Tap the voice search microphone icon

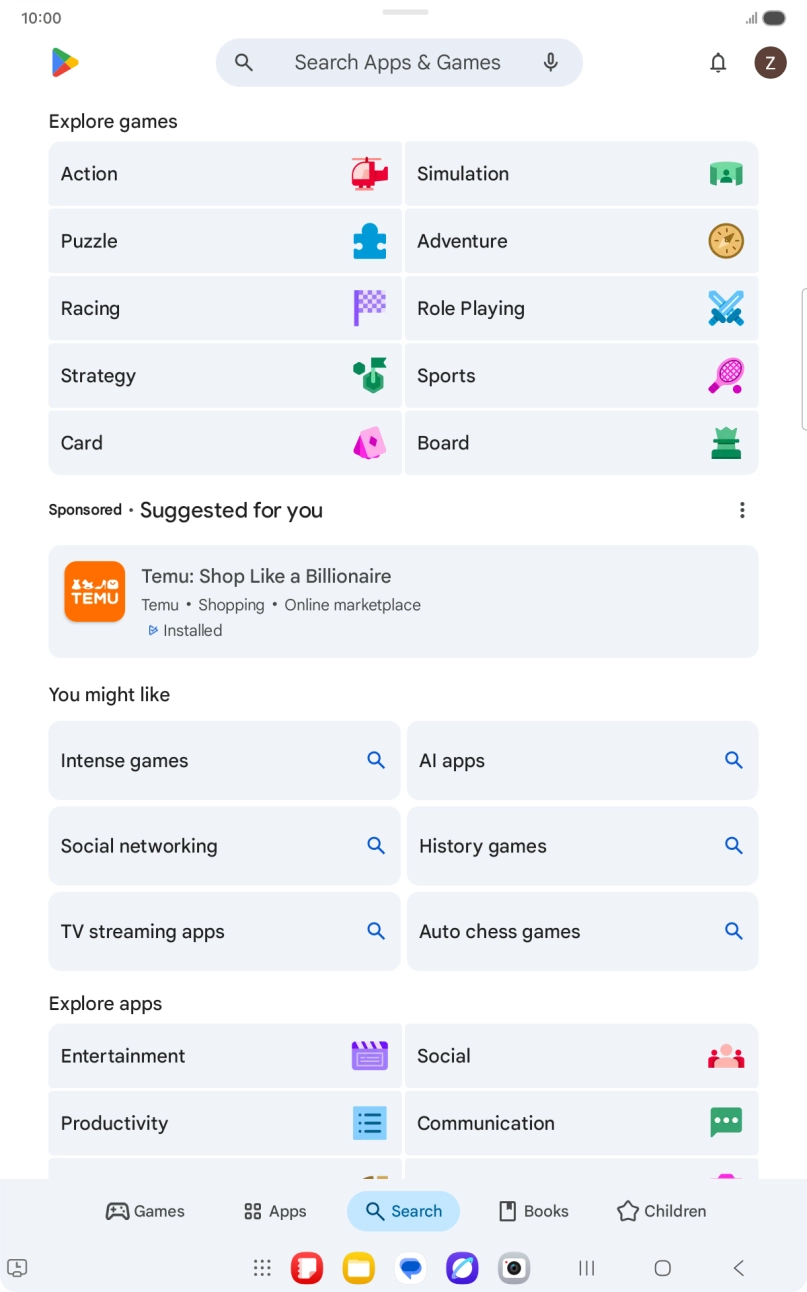(x=550, y=63)
